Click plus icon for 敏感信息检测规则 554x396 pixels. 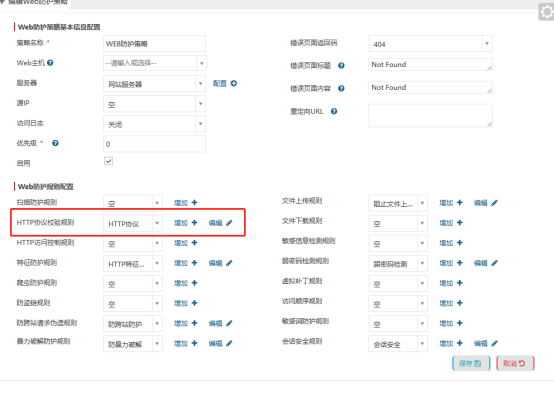[460, 243]
